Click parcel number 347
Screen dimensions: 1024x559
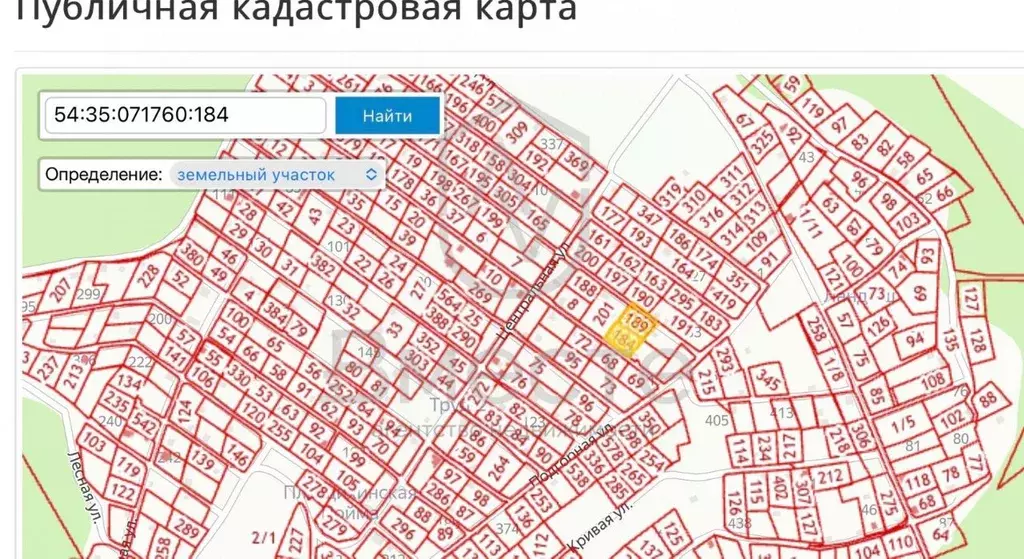[650, 216]
